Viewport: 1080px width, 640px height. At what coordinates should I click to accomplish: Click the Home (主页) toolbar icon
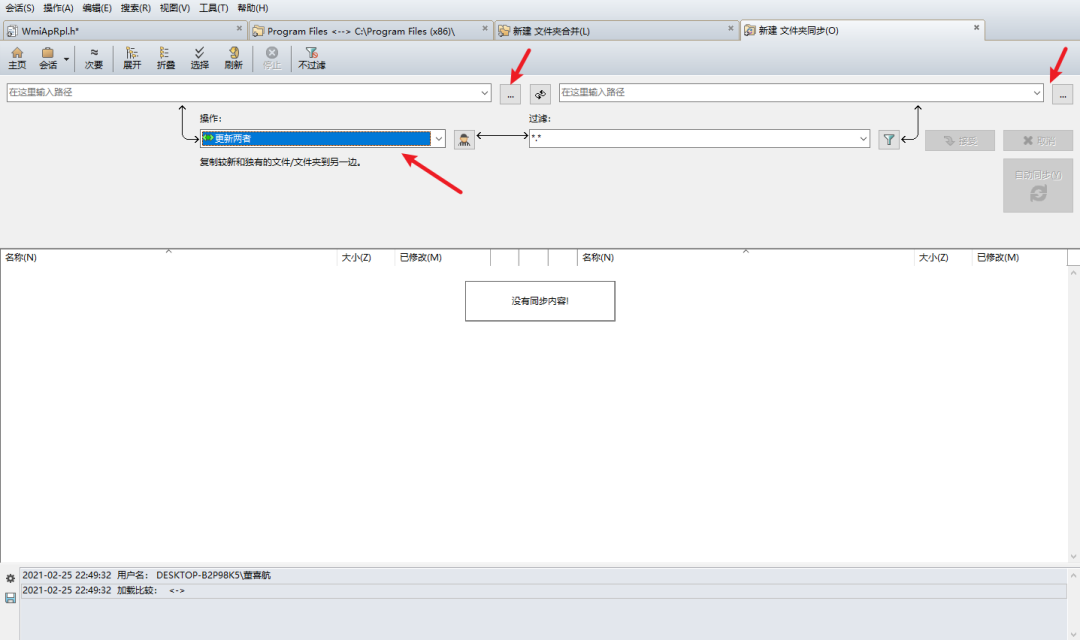pos(17,58)
